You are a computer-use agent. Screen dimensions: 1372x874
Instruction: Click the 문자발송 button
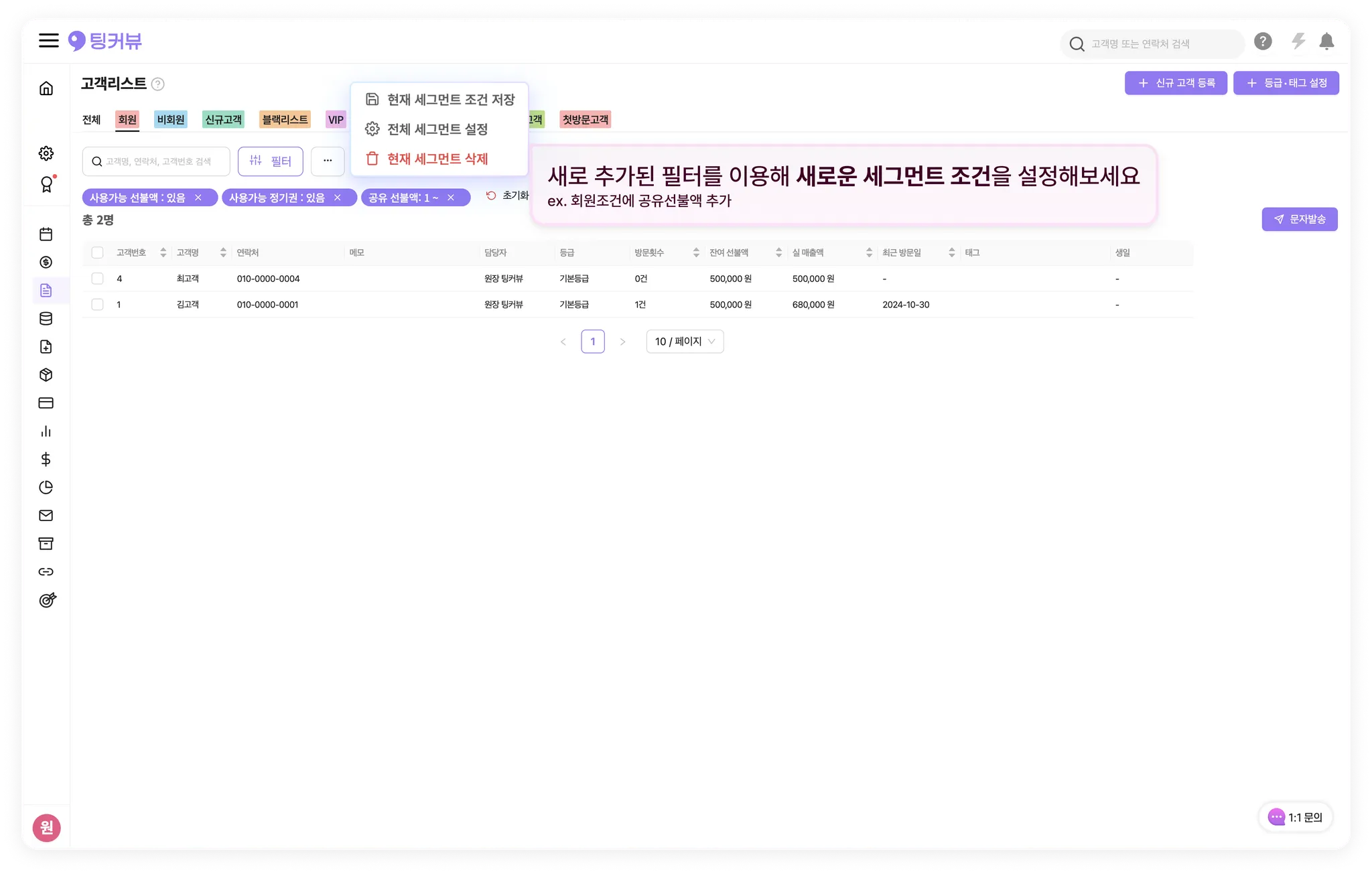pos(1300,220)
